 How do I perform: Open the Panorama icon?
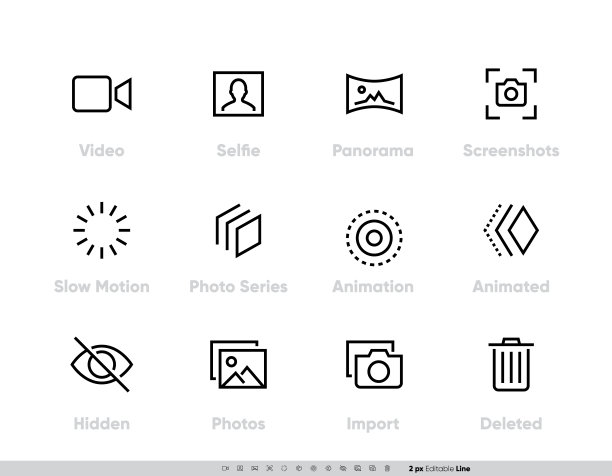tap(373, 95)
